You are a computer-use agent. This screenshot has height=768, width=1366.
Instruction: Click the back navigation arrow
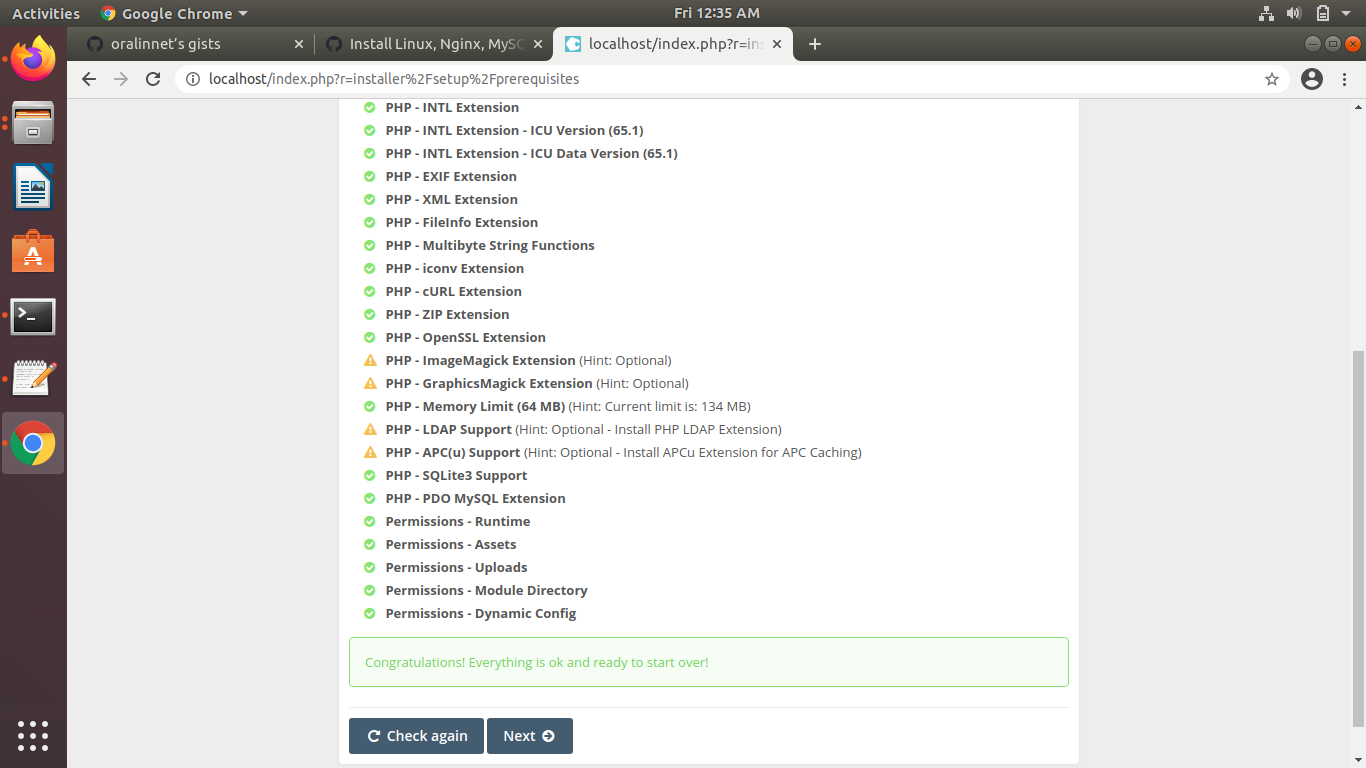tap(88, 79)
